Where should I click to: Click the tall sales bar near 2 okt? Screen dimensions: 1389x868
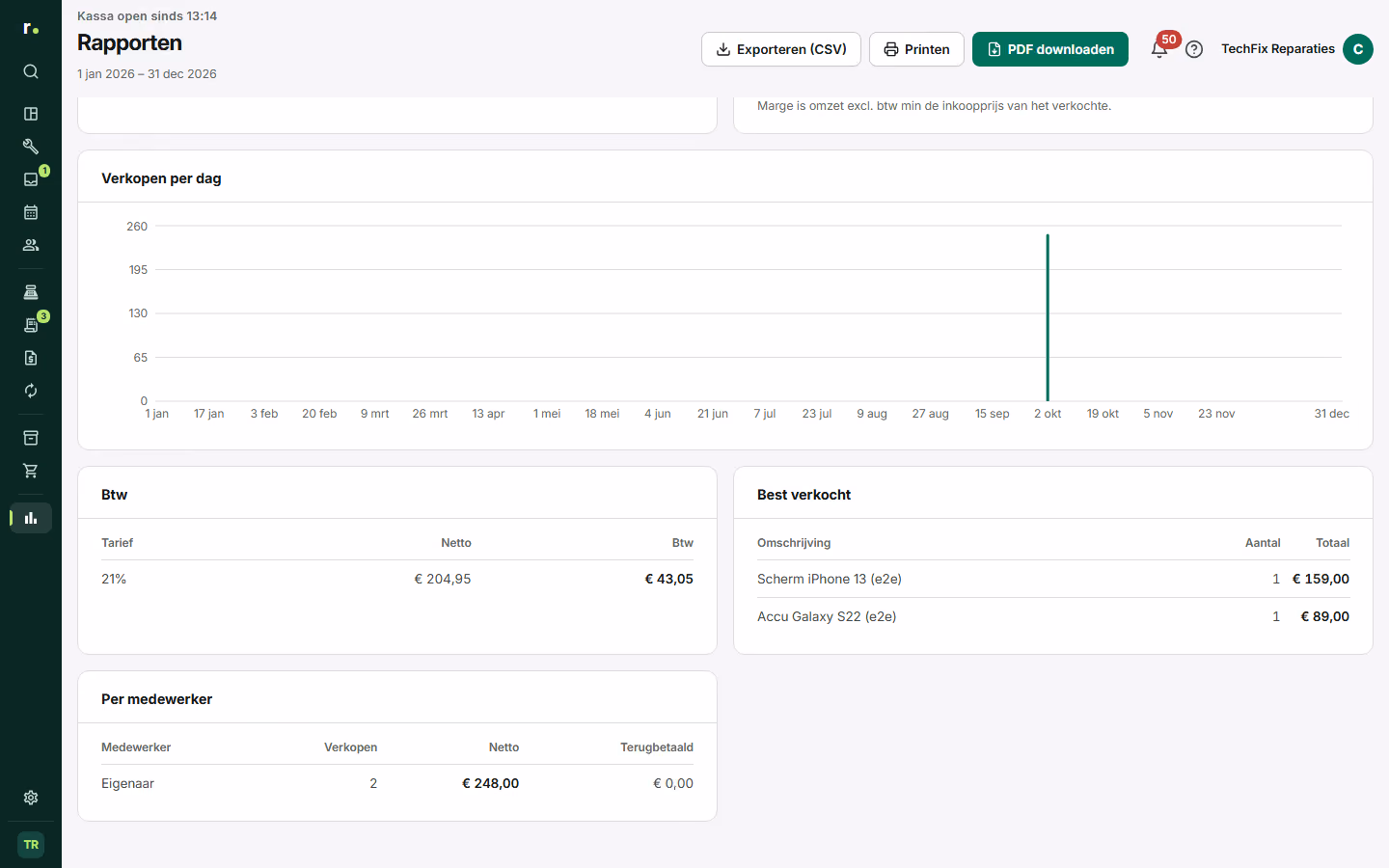coord(1048,317)
